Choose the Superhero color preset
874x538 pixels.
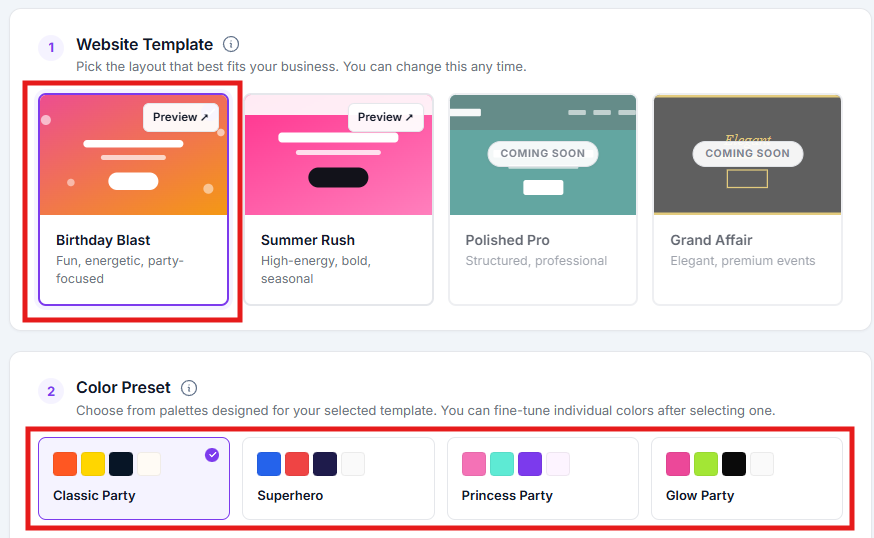tap(338, 478)
